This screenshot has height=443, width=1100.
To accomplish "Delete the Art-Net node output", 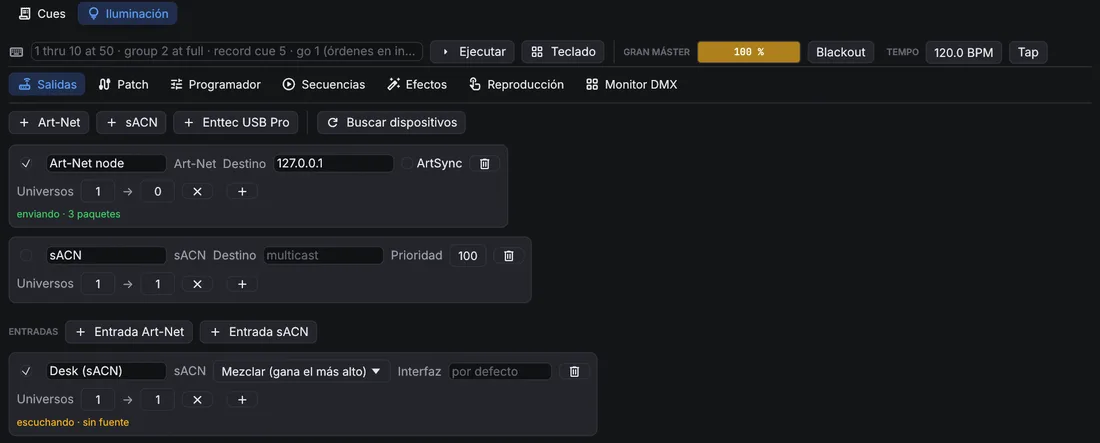I will click(x=484, y=164).
